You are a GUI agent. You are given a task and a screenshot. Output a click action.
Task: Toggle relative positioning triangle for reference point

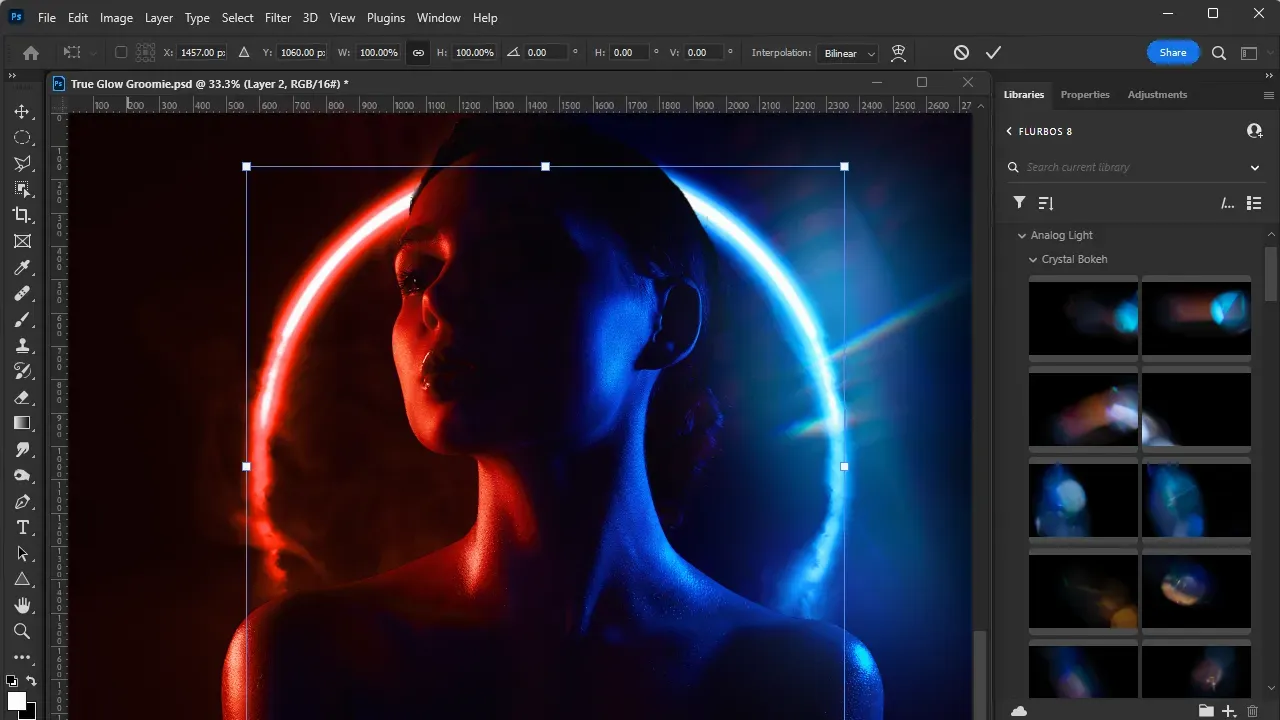click(x=244, y=53)
